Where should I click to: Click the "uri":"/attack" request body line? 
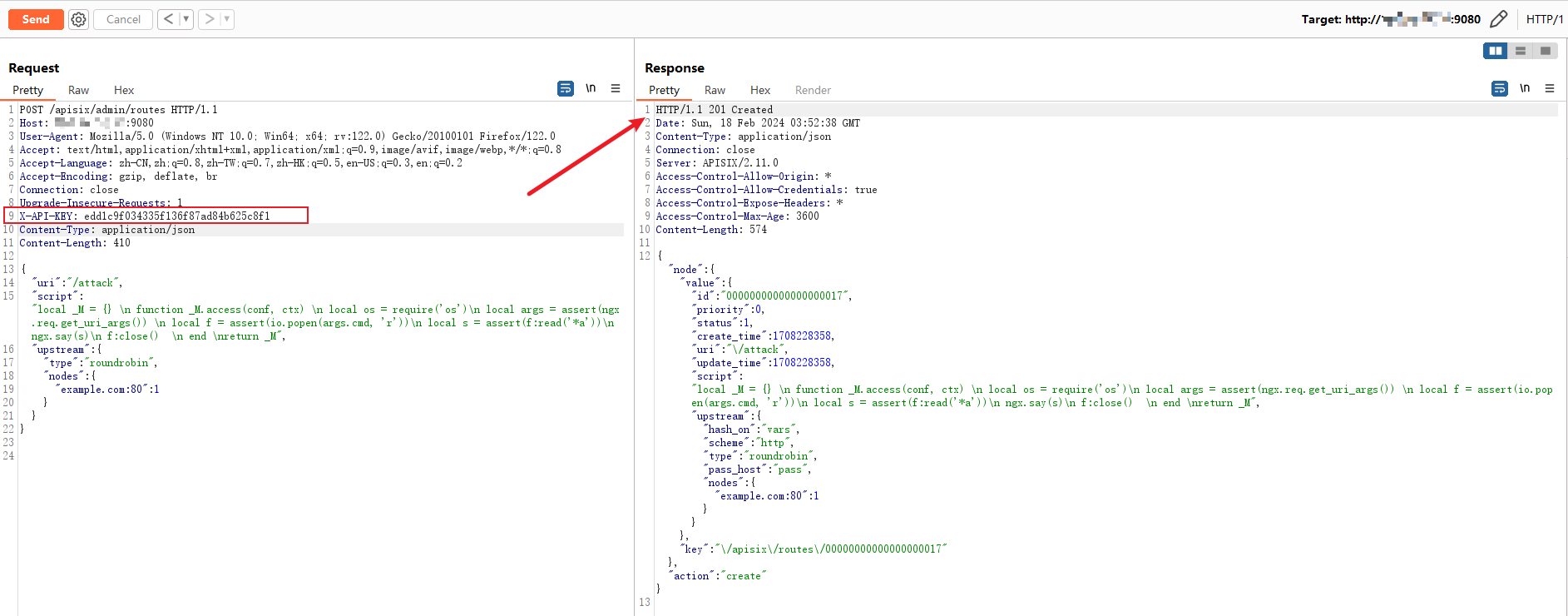pos(77,283)
